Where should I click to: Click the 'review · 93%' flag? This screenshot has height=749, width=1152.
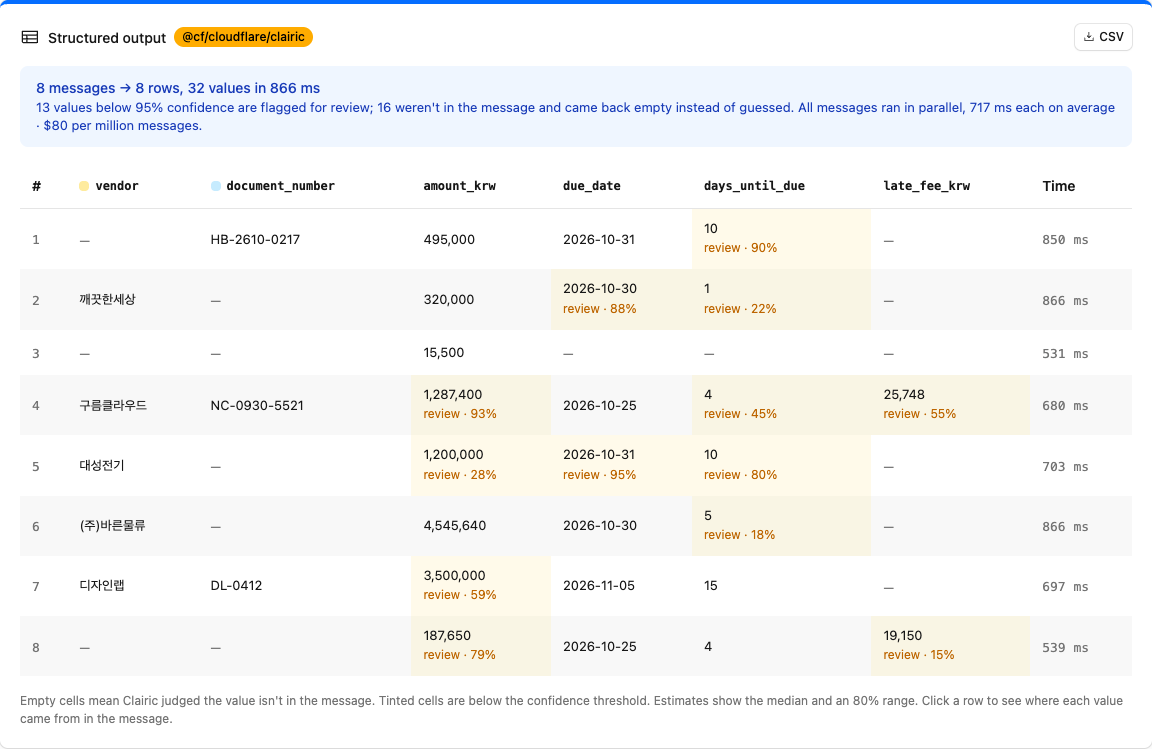pyautogui.click(x=460, y=414)
